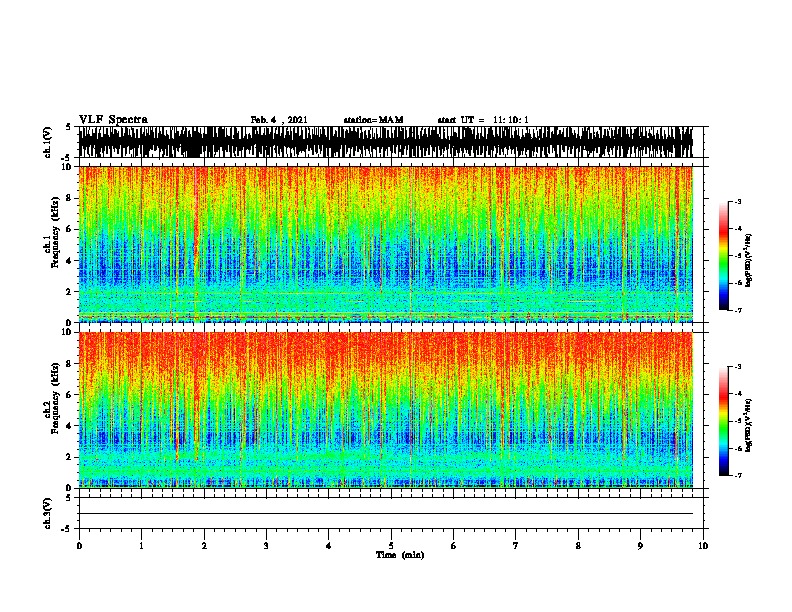
Task: Click the "-3" label on ch.2 color bar
Action: [x=738, y=367]
